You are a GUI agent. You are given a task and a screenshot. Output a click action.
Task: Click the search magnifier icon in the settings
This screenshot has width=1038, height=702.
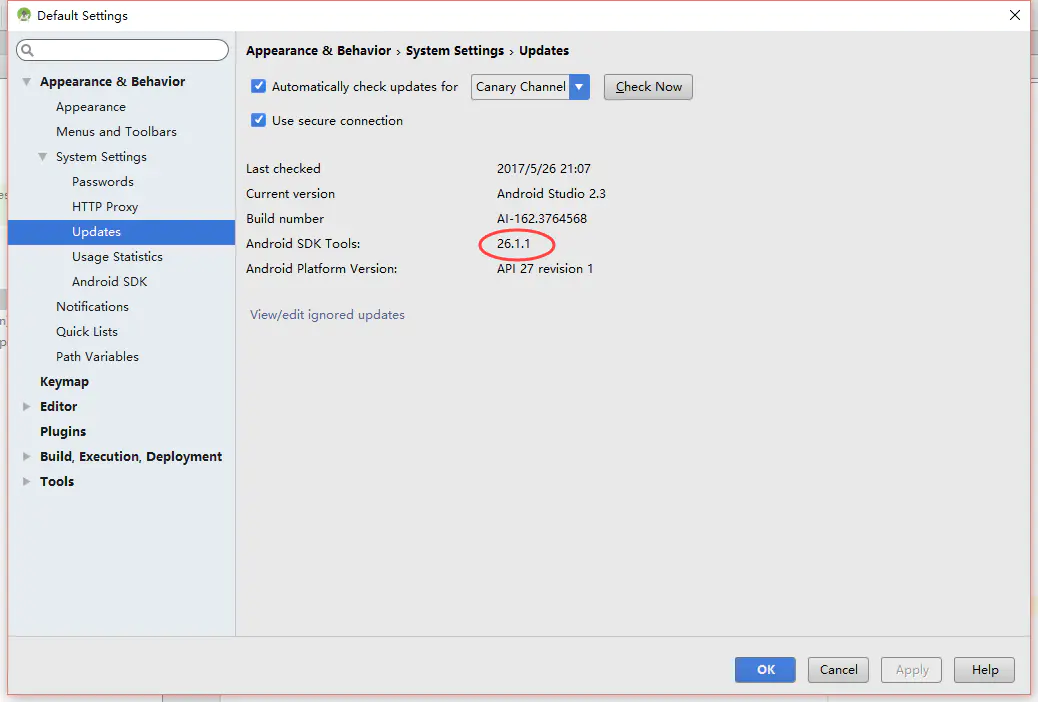click(27, 50)
